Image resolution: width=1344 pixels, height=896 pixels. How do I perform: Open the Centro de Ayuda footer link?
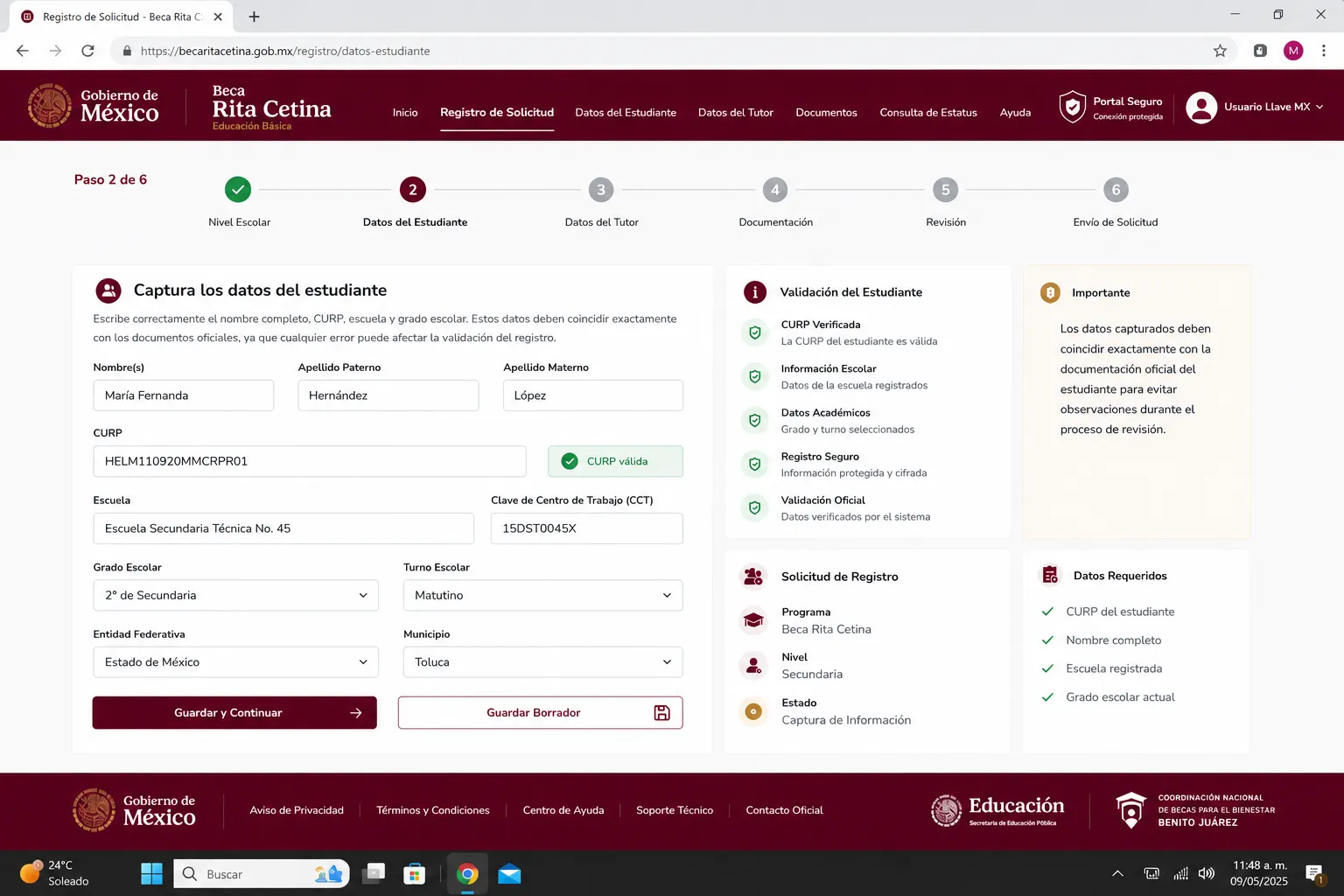tap(563, 810)
